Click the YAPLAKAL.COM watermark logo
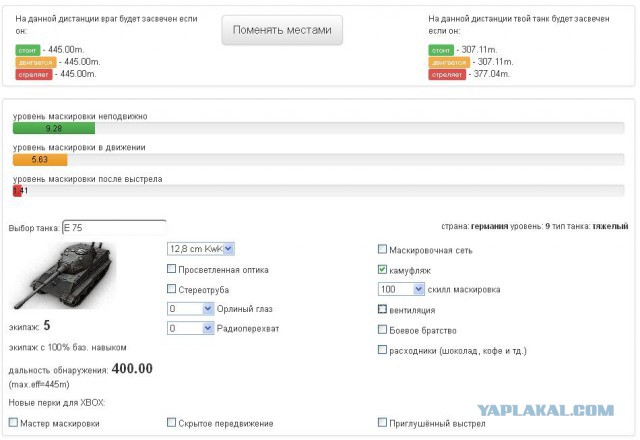Image resolution: width=640 pixels, height=440 pixels. 546,410
